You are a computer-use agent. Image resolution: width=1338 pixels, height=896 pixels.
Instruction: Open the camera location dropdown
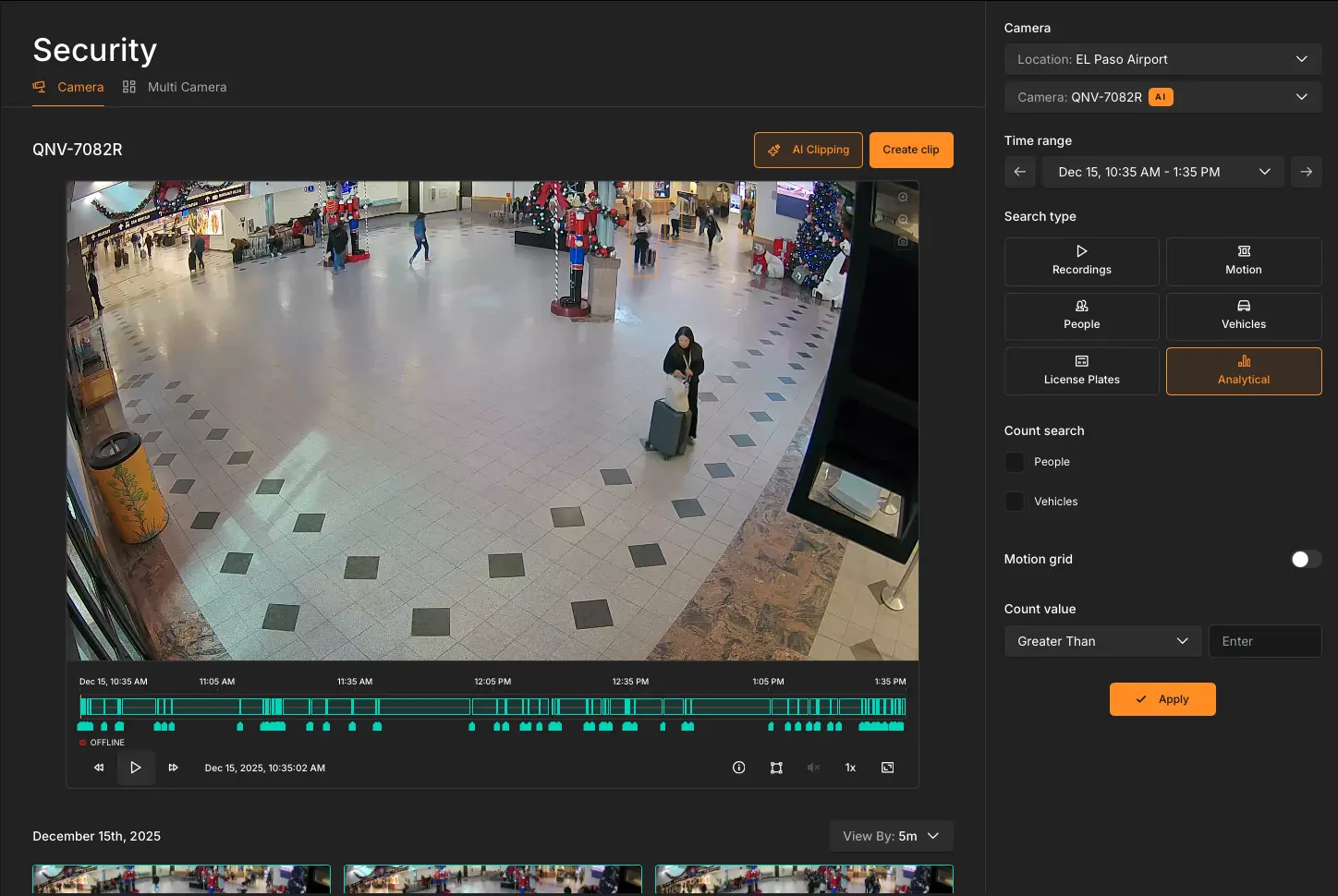click(x=1162, y=58)
